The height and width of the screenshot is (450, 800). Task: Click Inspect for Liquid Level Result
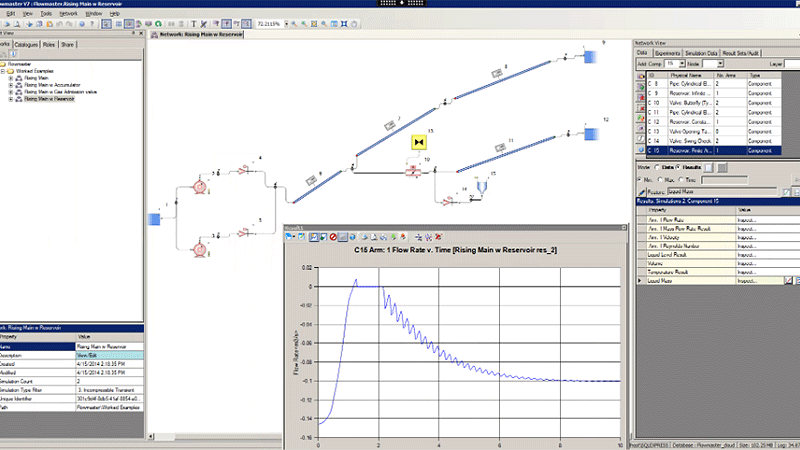[746, 255]
